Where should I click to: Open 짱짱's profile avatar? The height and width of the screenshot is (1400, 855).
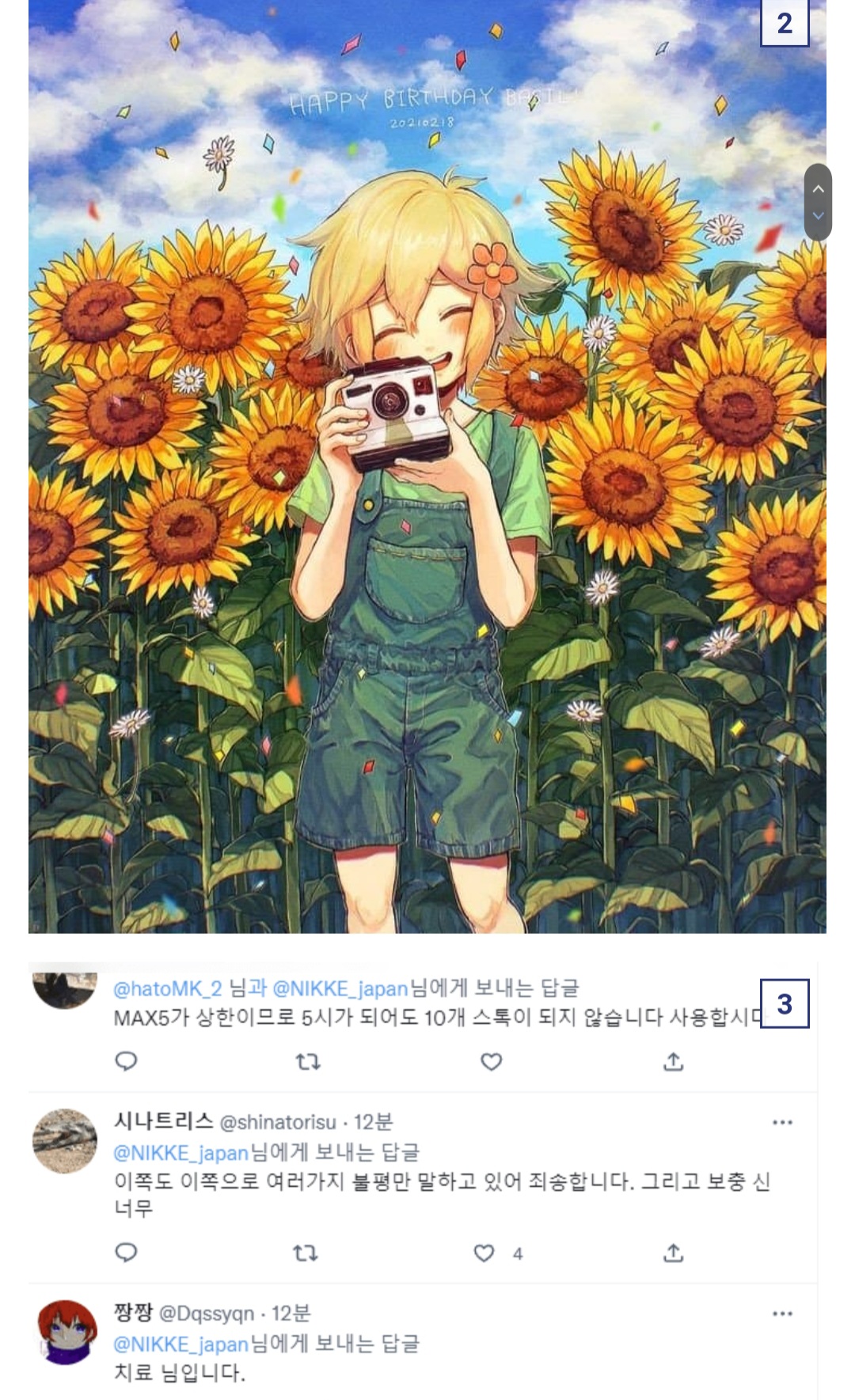click(x=66, y=1331)
